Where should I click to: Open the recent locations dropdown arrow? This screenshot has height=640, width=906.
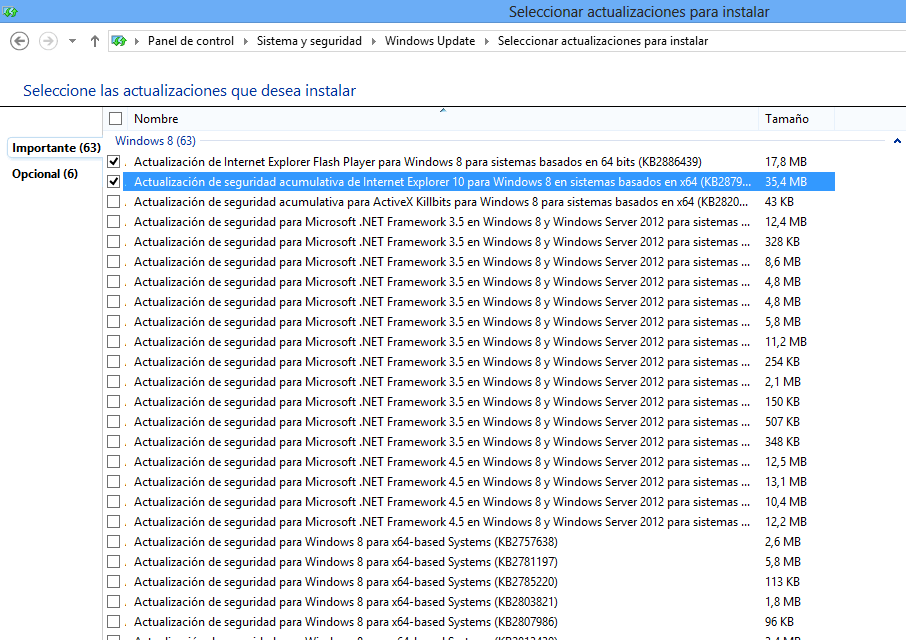click(x=72, y=41)
